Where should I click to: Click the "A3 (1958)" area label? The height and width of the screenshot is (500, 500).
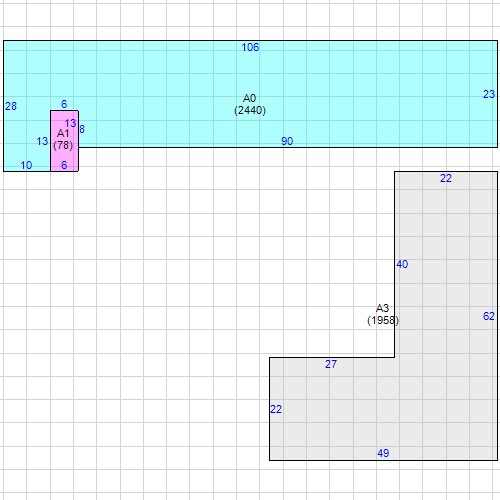tap(383, 314)
